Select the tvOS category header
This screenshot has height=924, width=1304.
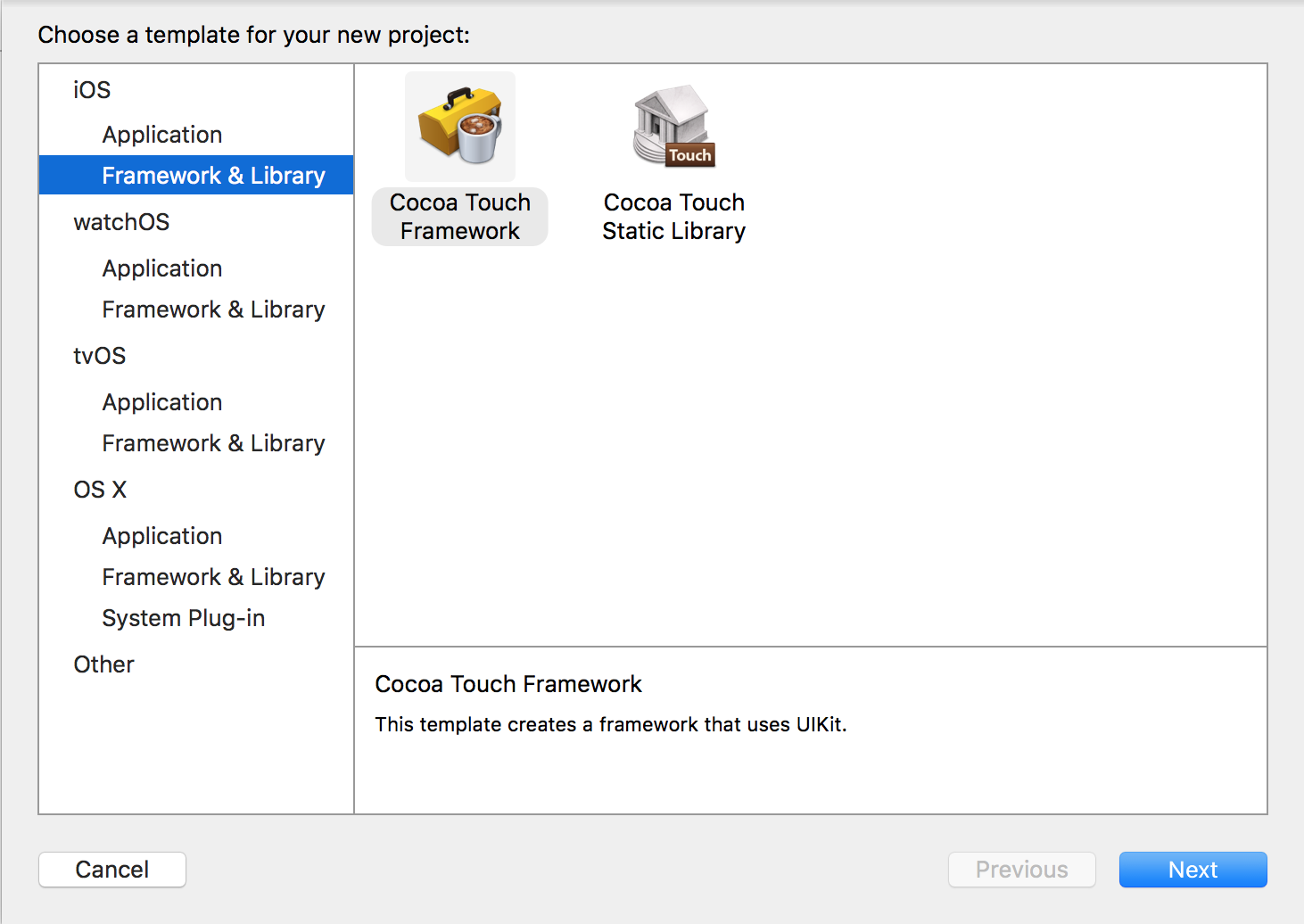(x=100, y=356)
